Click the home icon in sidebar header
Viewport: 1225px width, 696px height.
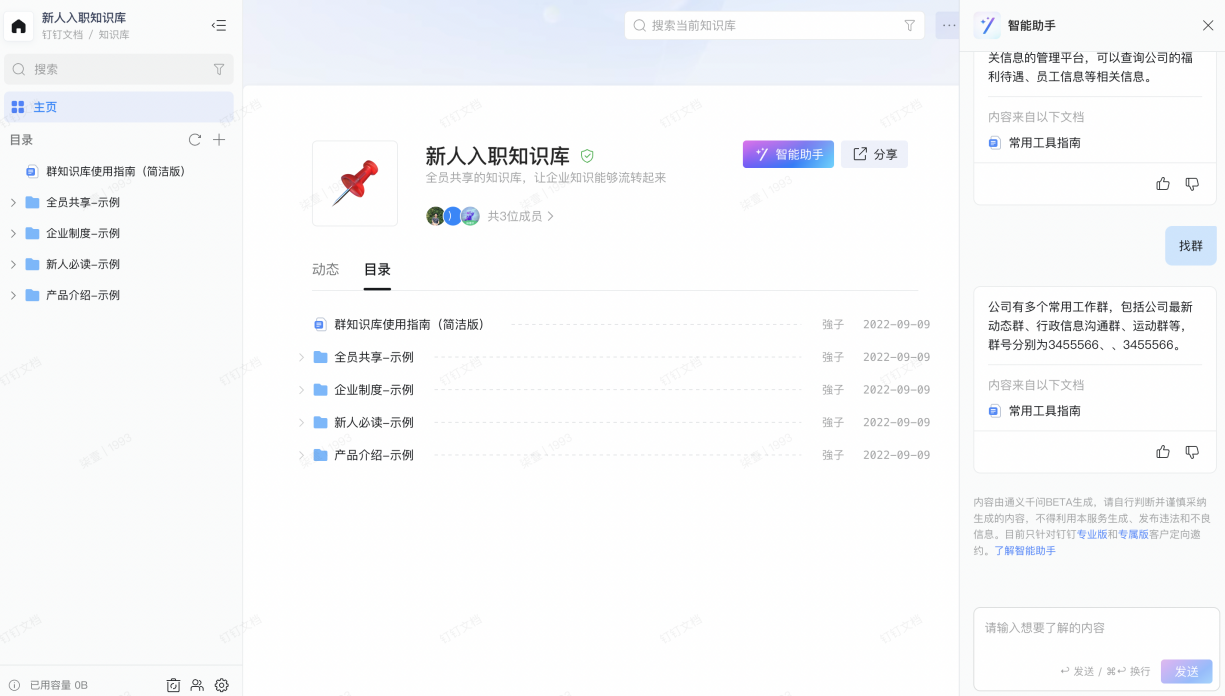tap(19, 26)
